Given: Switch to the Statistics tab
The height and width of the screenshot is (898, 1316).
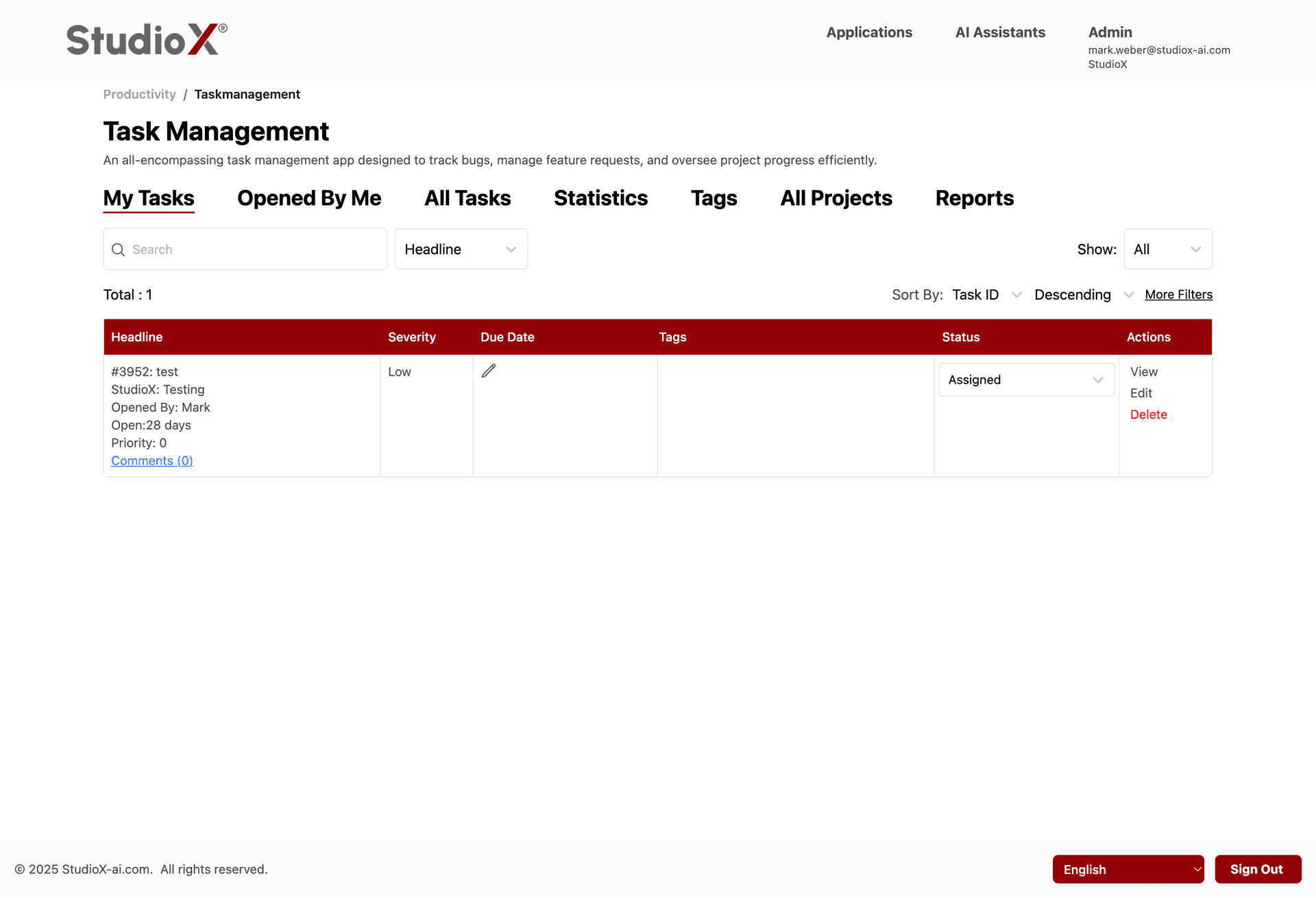Looking at the screenshot, I should (x=600, y=198).
